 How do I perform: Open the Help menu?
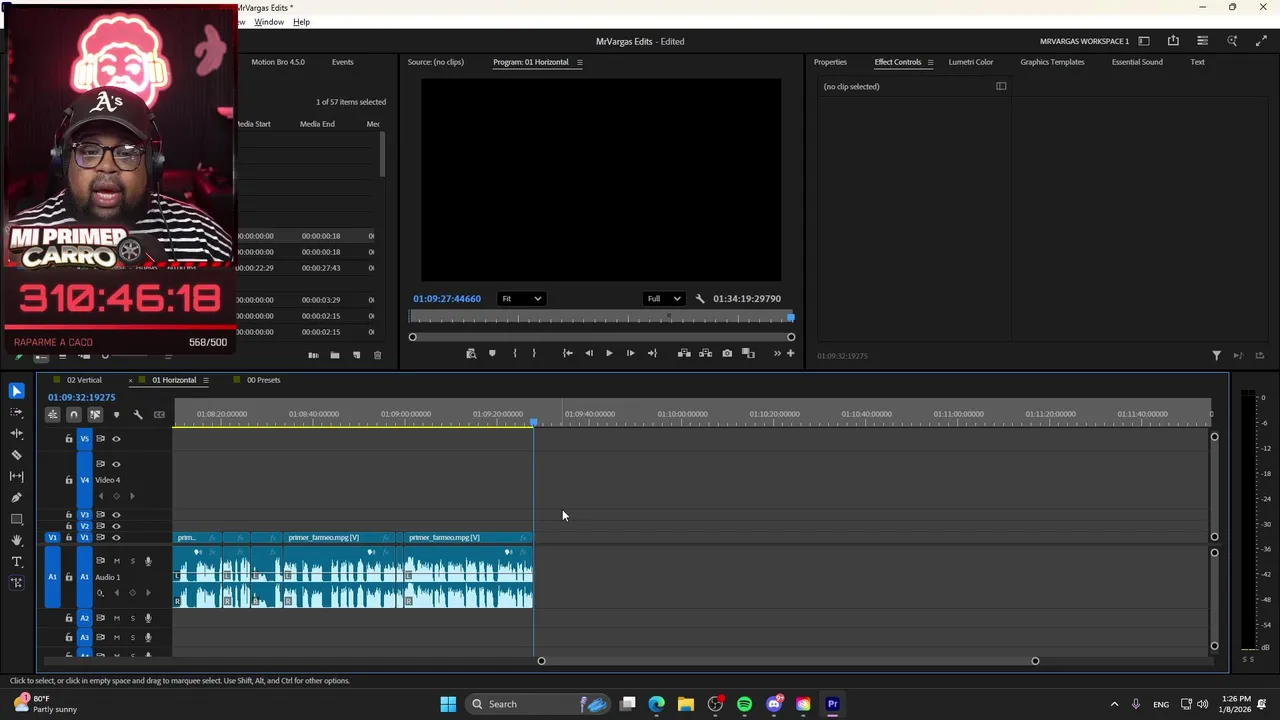[x=301, y=22]
